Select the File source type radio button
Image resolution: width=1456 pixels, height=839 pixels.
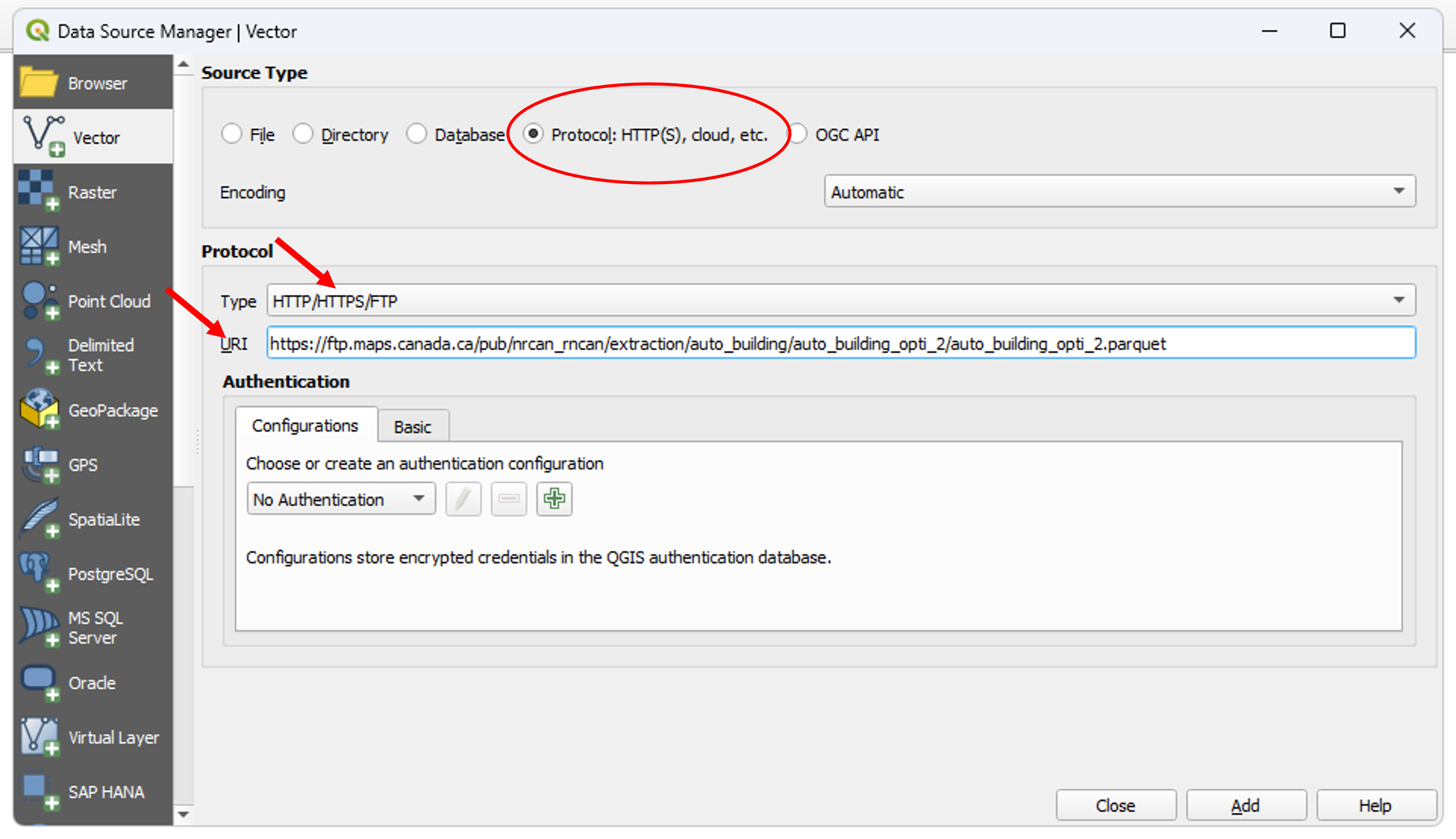pos(232,134)
